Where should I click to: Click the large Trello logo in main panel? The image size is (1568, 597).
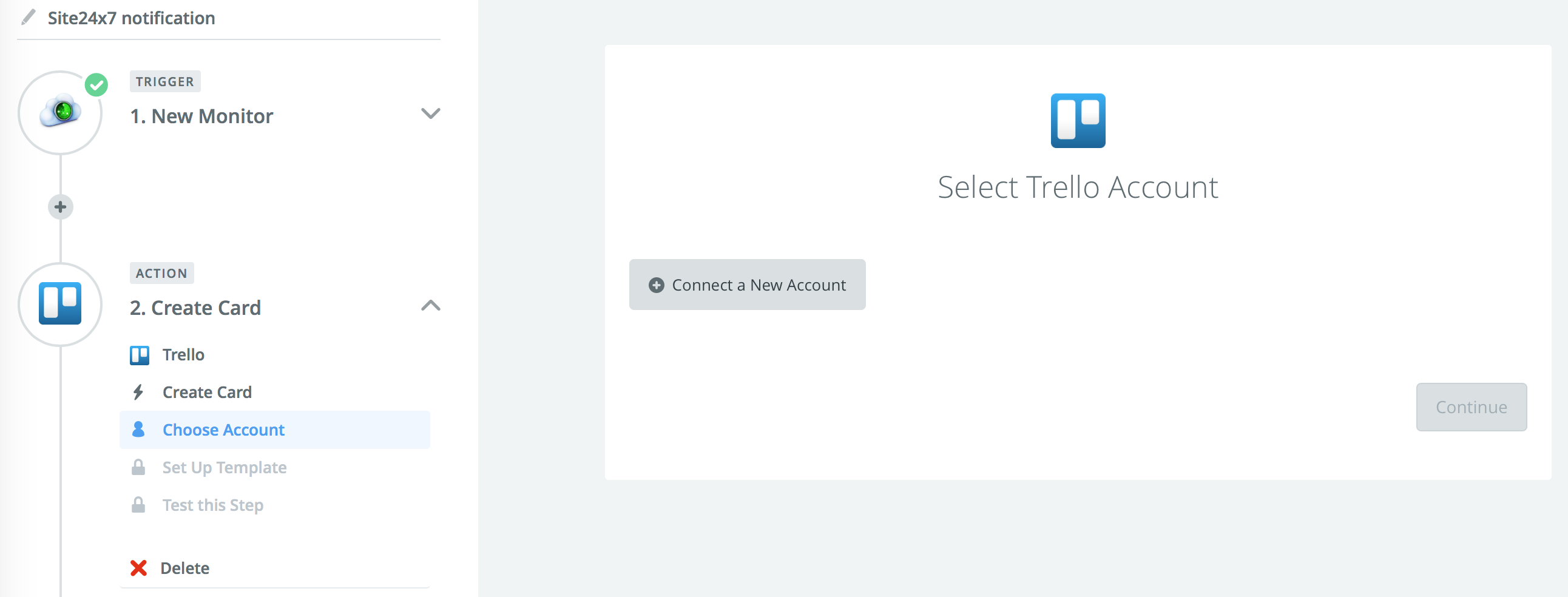point(1077,121)
